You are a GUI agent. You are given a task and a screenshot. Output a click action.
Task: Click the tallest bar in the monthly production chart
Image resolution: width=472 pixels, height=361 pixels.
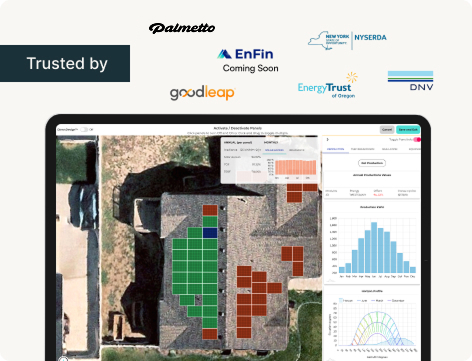click(374, 247)
